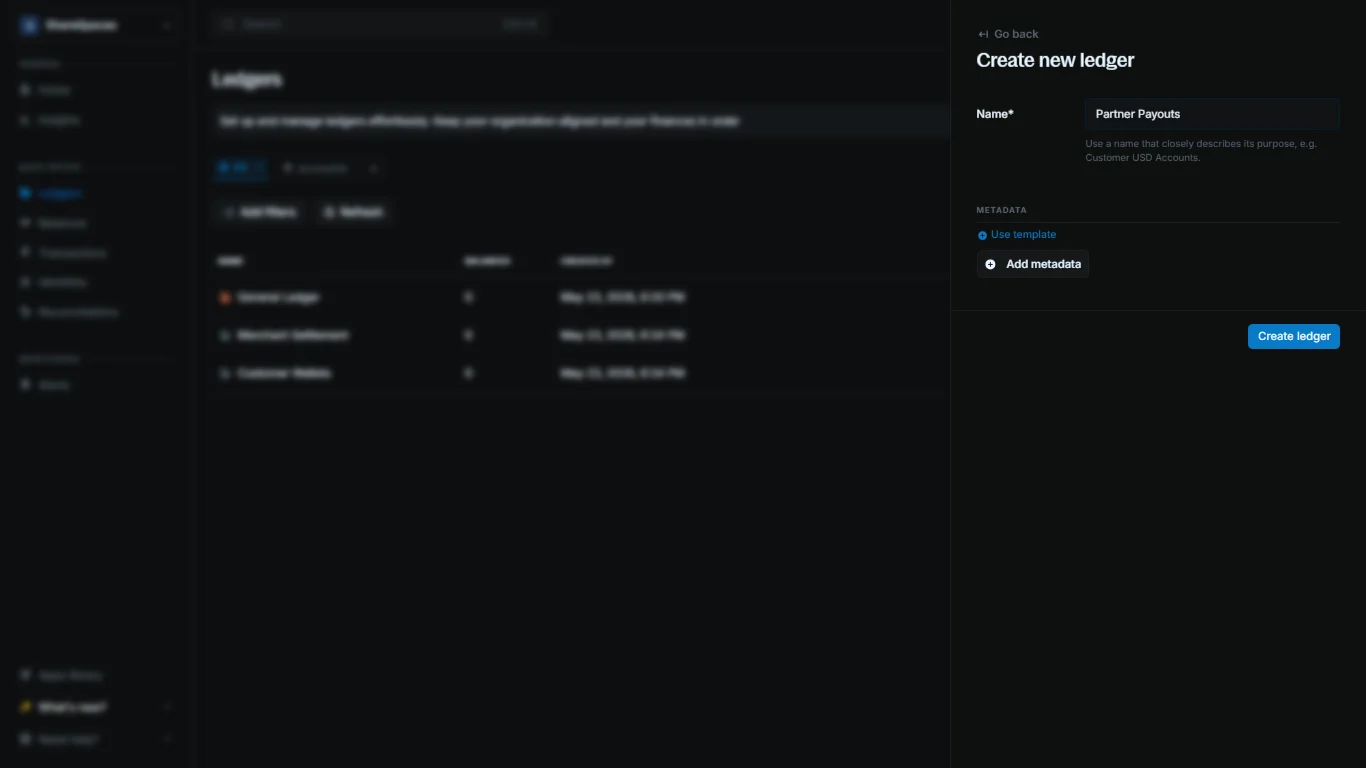This screenshot has height=768, width=1366.
Task: Click the Go back link
Action: tap(1008, 34)
